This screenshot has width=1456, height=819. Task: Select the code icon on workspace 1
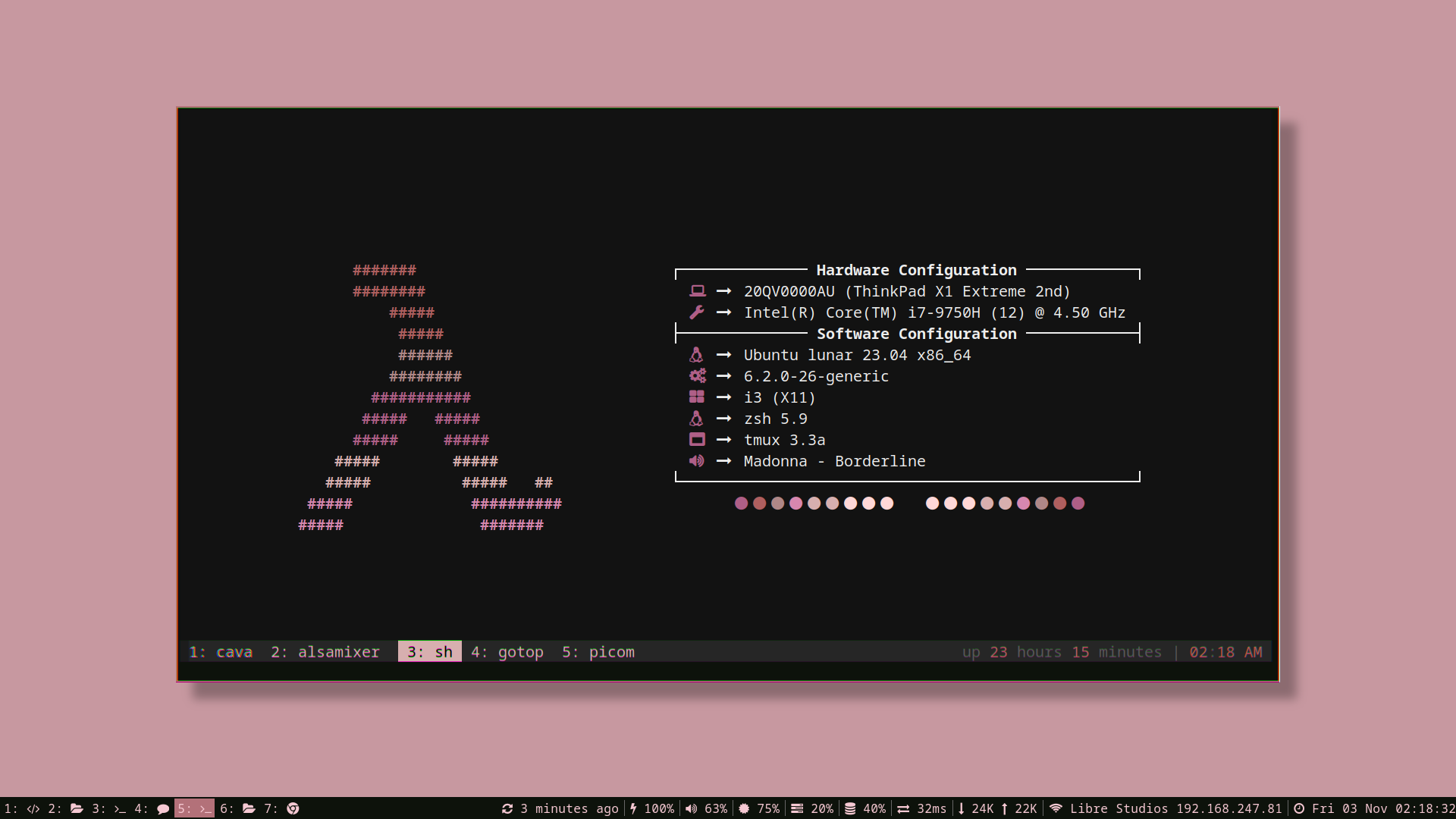(33, 808)
